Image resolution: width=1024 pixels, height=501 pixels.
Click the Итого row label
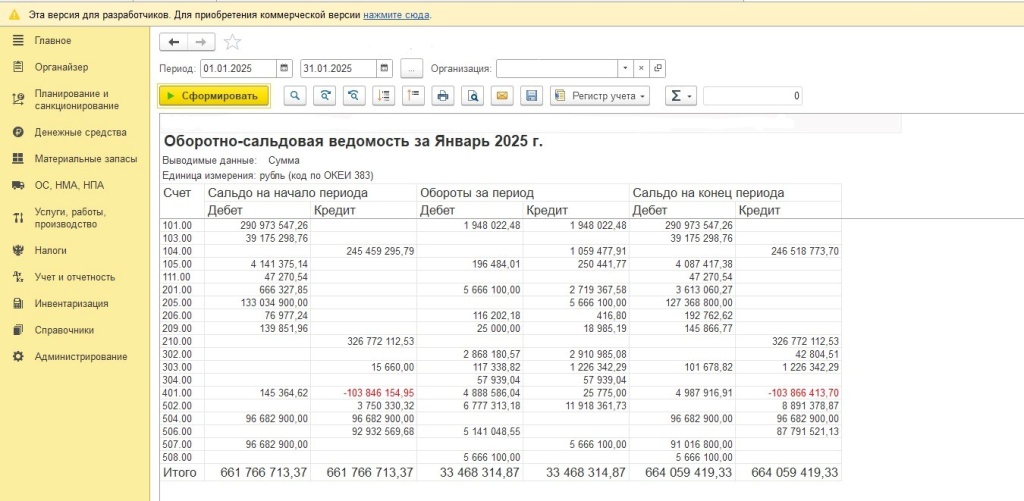coord(180,472)
